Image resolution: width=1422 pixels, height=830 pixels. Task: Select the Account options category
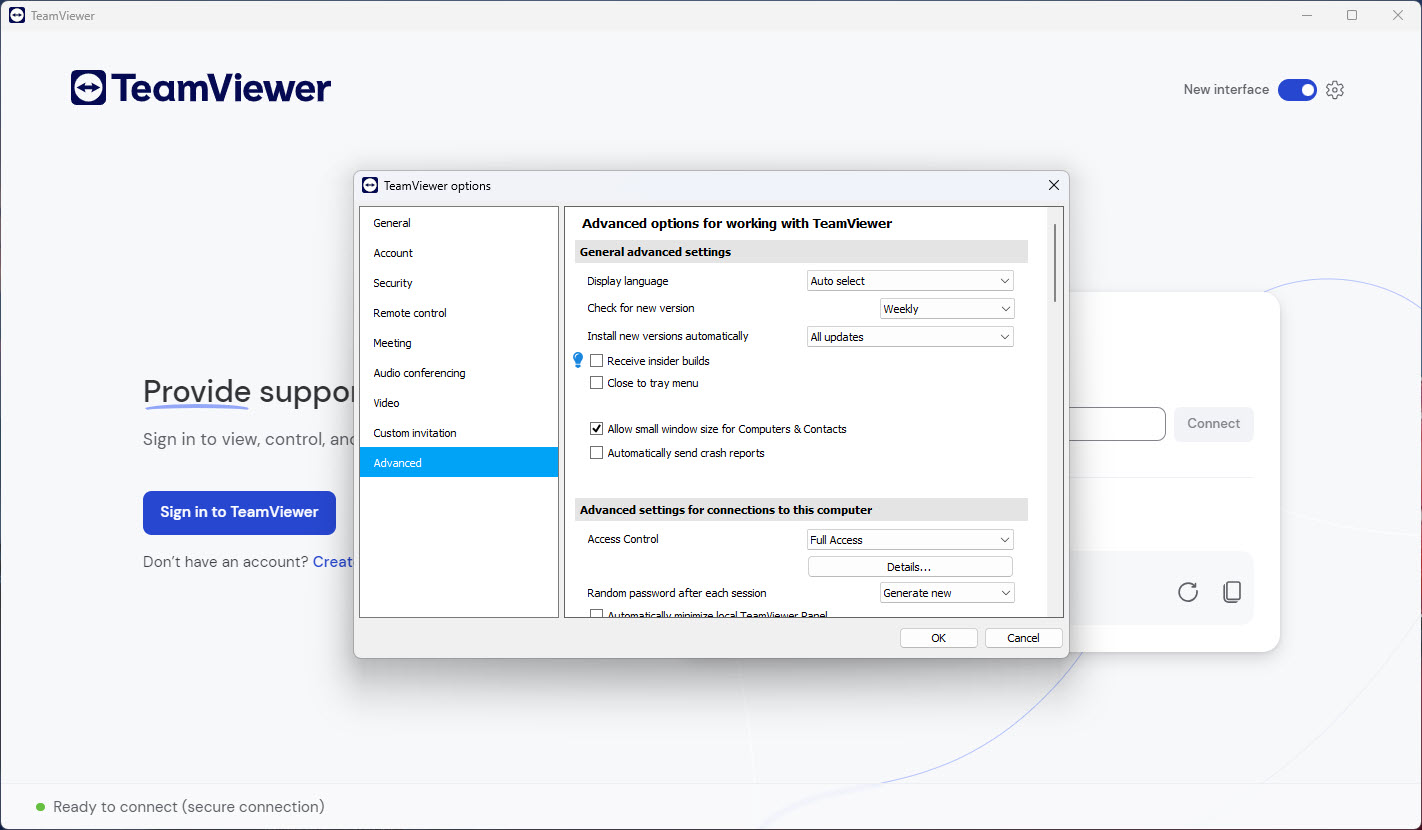pos(459,253)
